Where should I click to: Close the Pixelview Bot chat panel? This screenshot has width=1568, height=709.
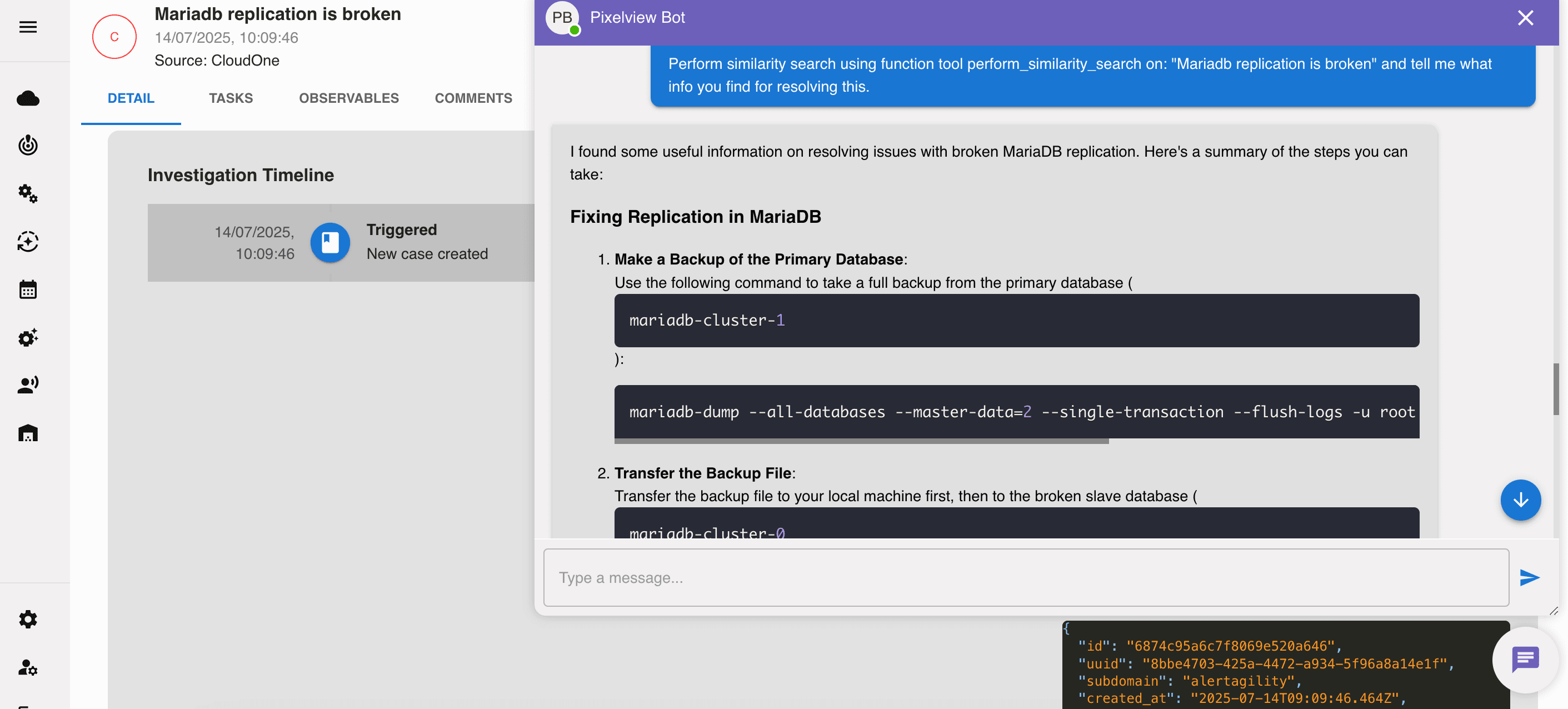tap(1525, 18)
